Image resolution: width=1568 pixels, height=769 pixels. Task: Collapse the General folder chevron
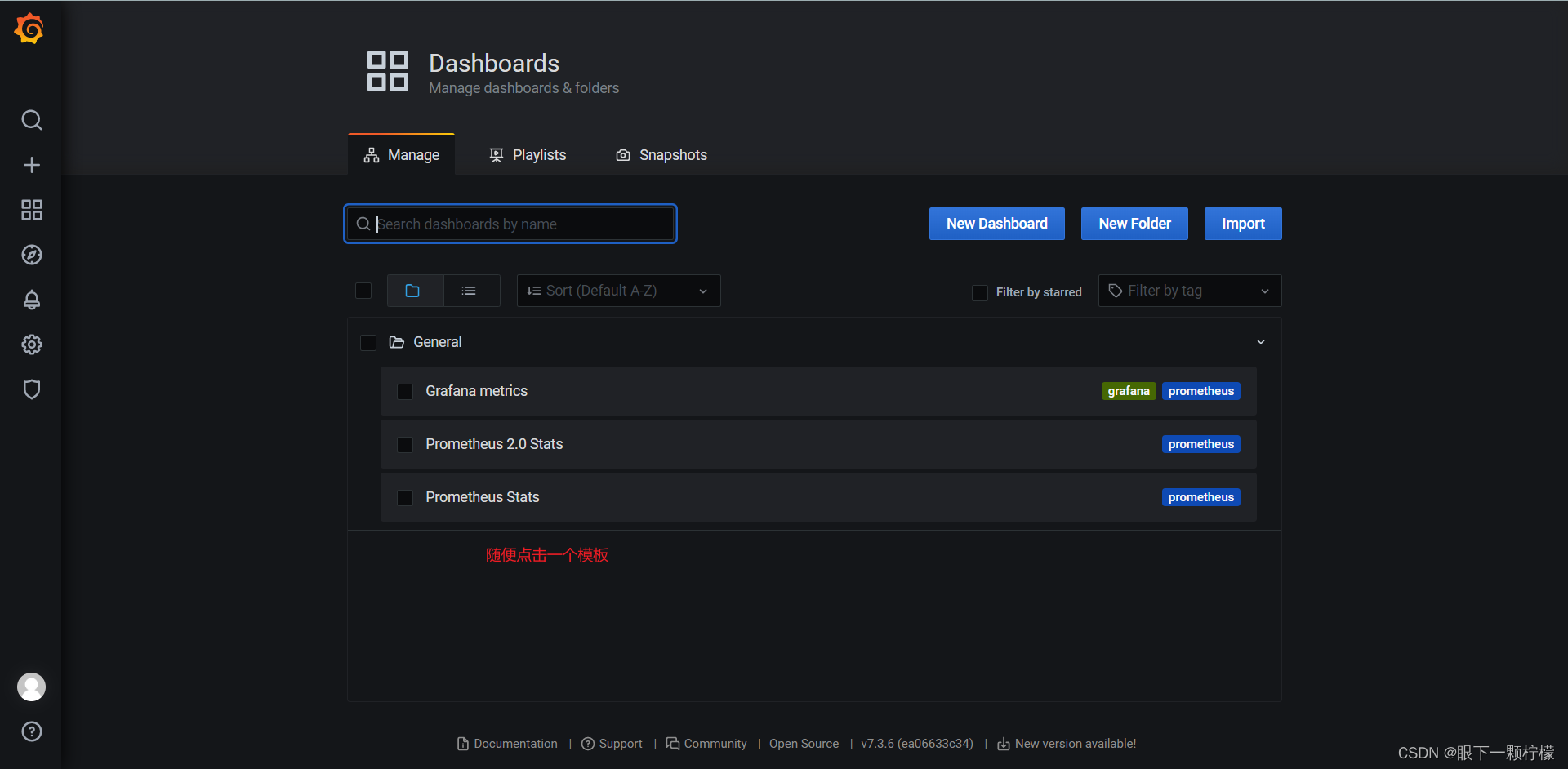pos(1261,342)
